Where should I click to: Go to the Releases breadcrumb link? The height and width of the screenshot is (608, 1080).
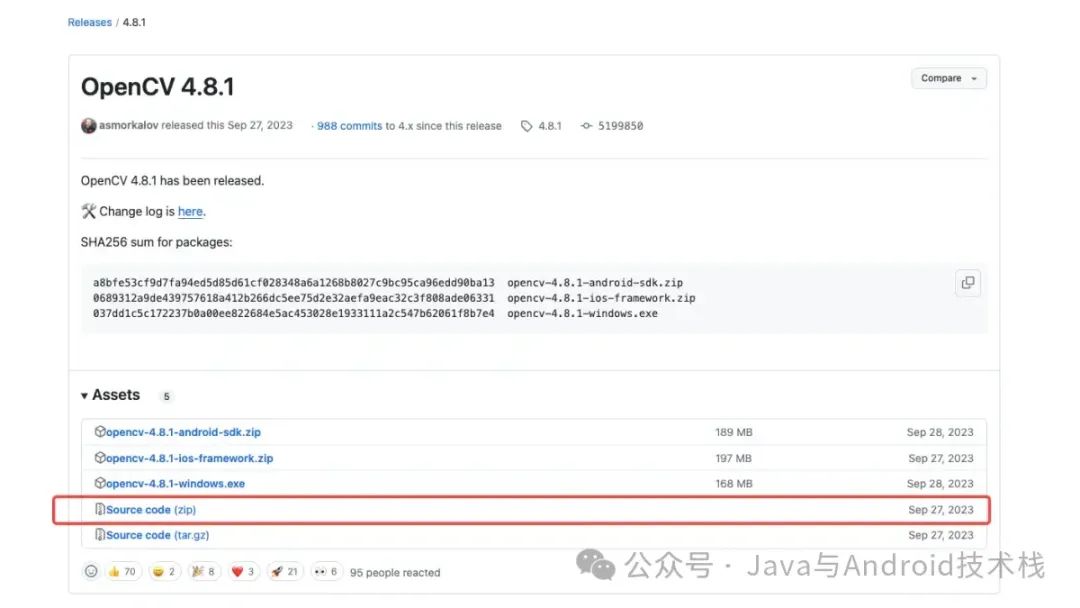click(x=90, y=22)
